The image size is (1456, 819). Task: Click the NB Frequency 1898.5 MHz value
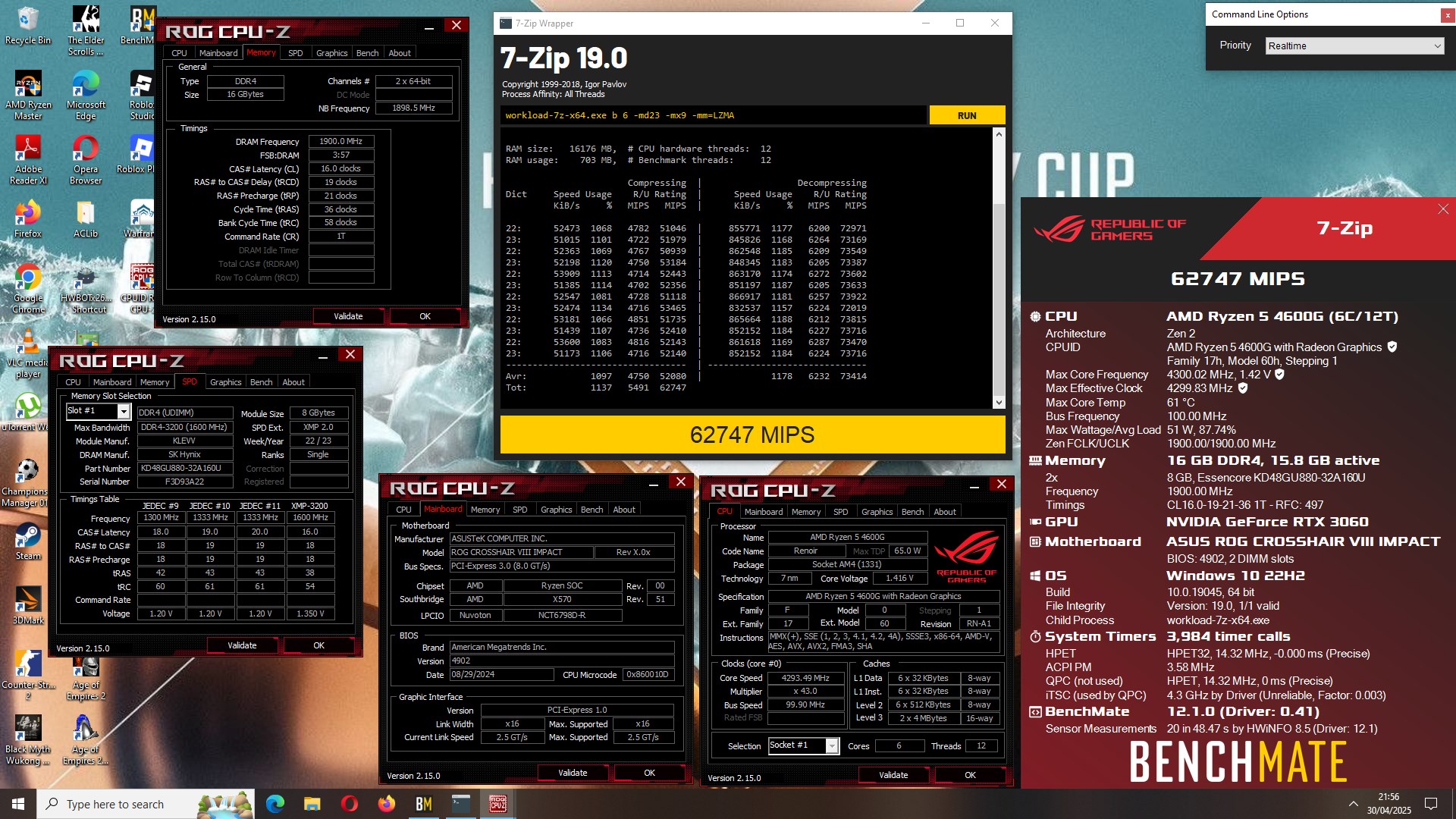413,108
